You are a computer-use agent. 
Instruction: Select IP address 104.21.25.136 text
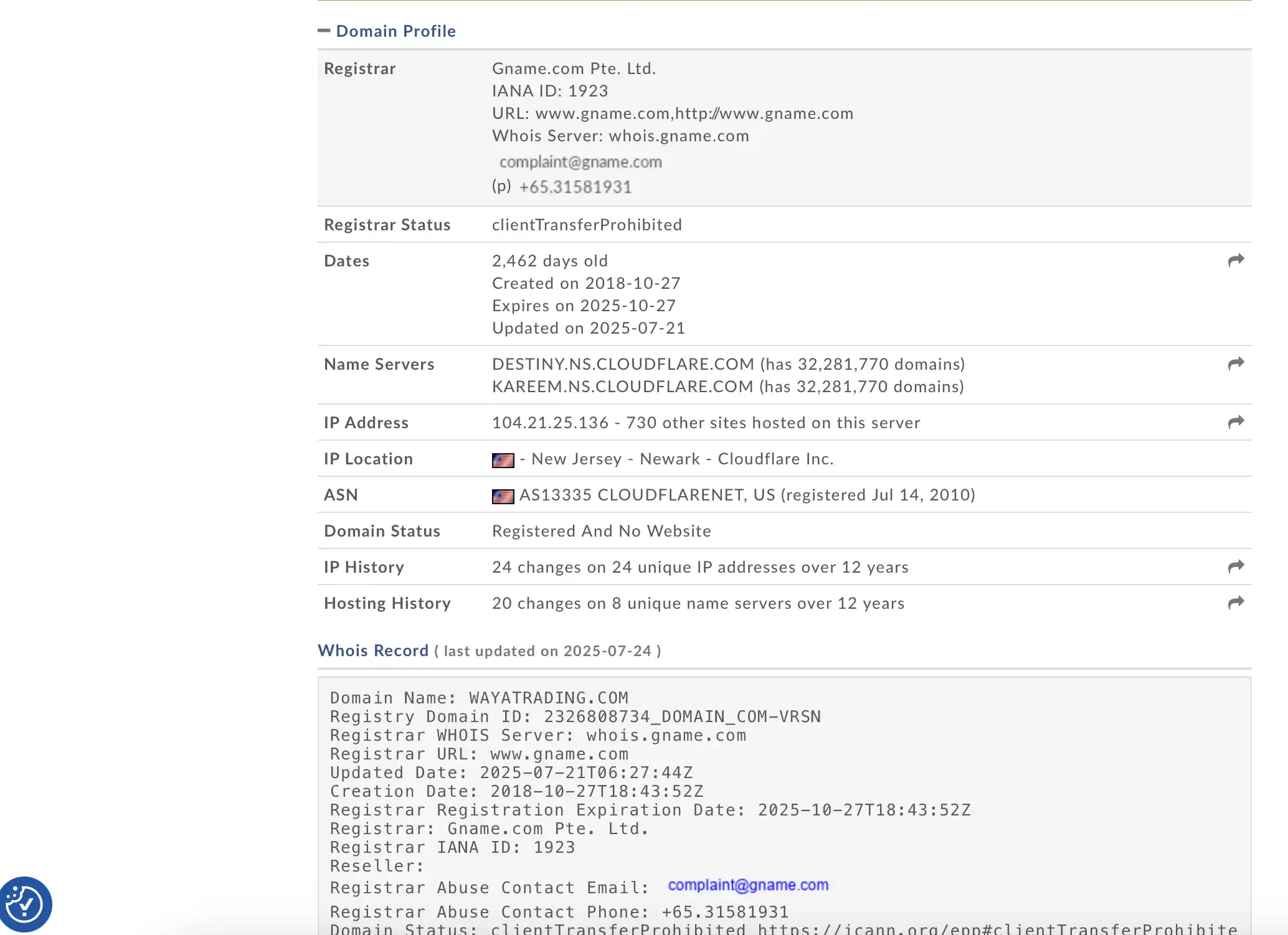click(x=551, y=423)
